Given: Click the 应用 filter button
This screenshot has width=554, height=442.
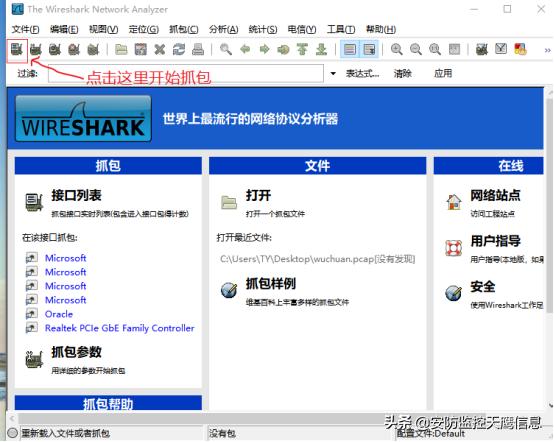Looking at the screenshot, I should coord(443,73).
